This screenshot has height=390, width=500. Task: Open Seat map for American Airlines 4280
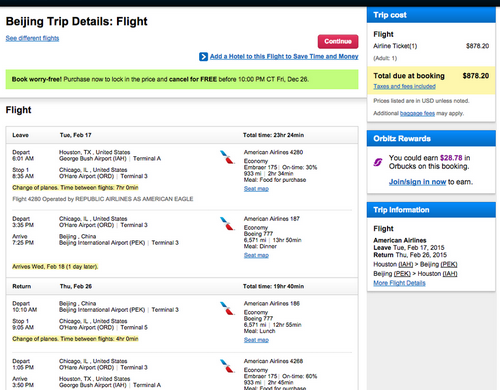point(256,189)
